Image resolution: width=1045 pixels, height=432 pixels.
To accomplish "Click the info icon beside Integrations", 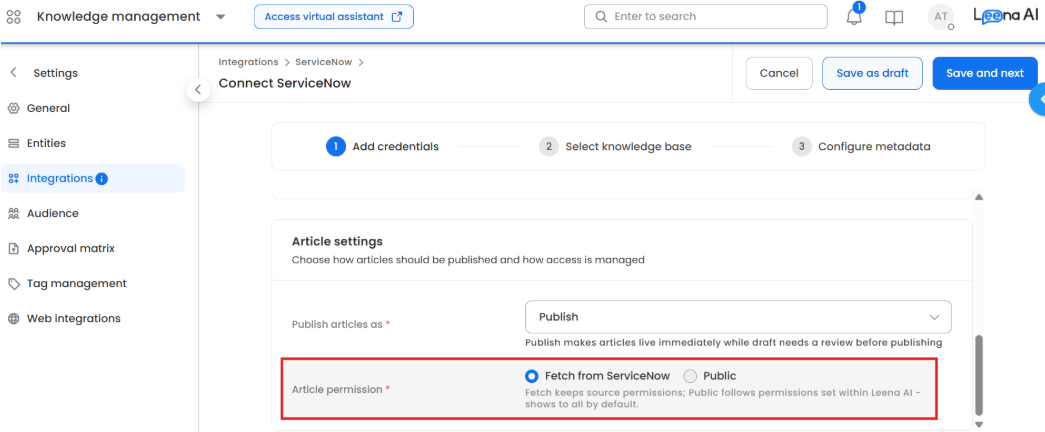I will tap(101, 179).
